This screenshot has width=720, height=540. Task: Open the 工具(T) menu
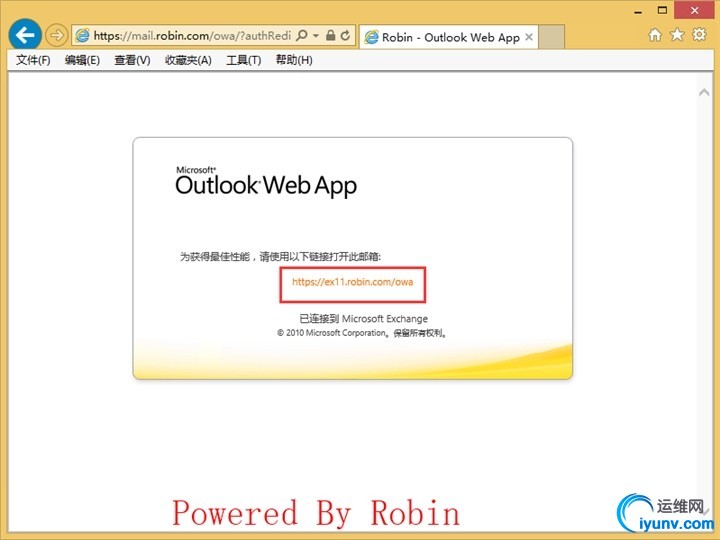(243, 60)
